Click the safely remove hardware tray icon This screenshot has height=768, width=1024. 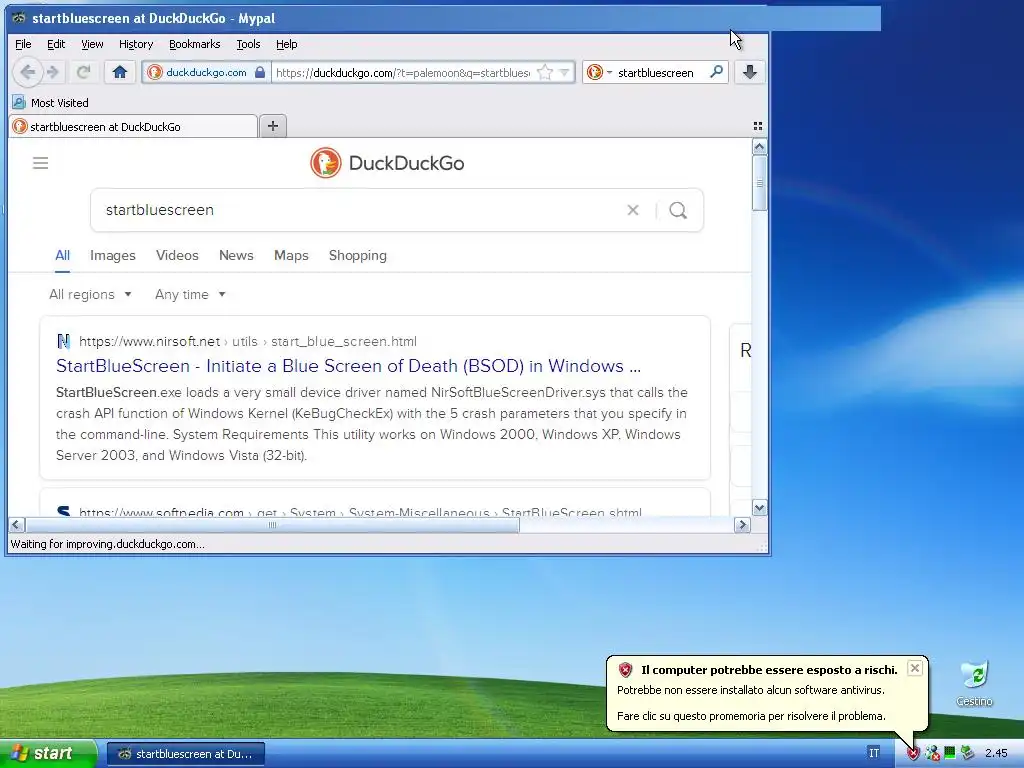coord(967,753)
